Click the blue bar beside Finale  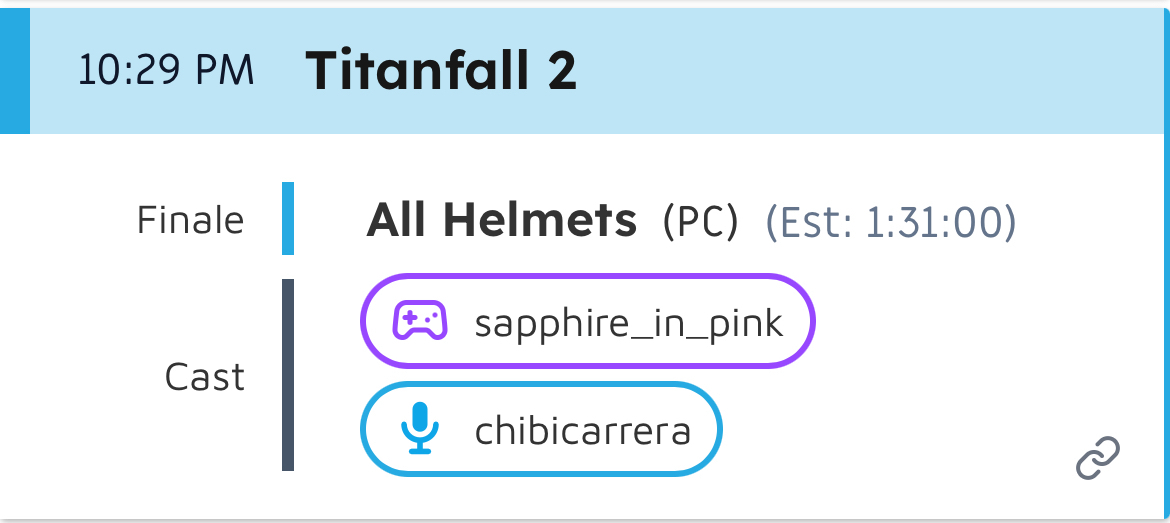pyautogui.click(x=288, y=218)
